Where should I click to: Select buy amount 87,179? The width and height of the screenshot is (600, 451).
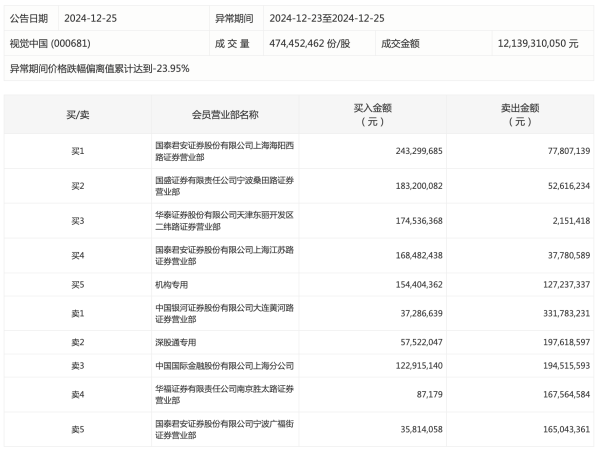430,395
